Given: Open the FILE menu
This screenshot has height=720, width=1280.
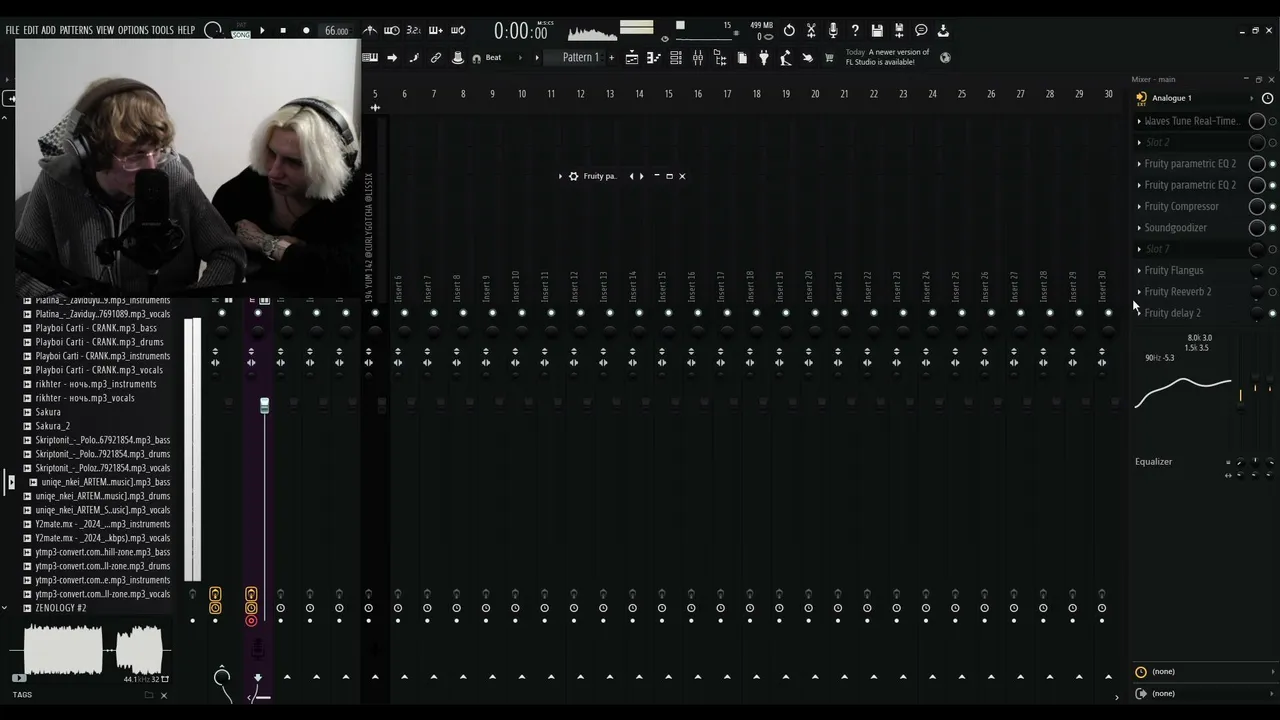Looking at the screenshot, I should pyautogui.click(x=13, y=31).
